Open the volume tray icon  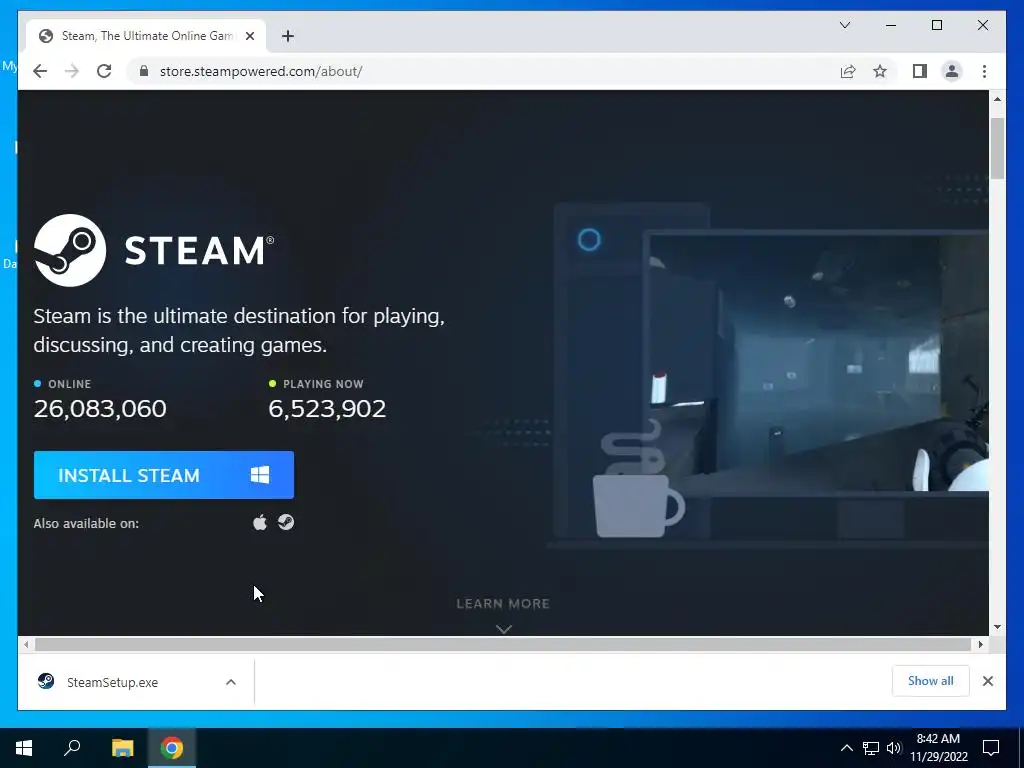point(894,748)
